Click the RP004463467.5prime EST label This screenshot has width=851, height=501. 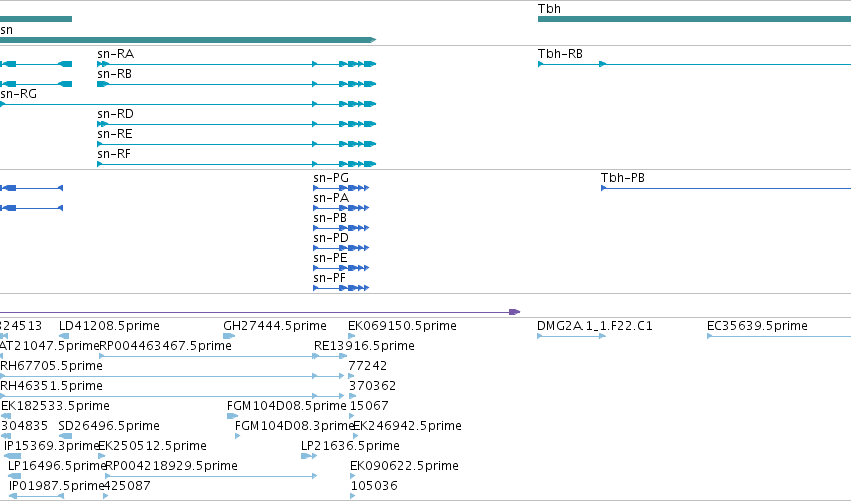[x=166, y=346]
